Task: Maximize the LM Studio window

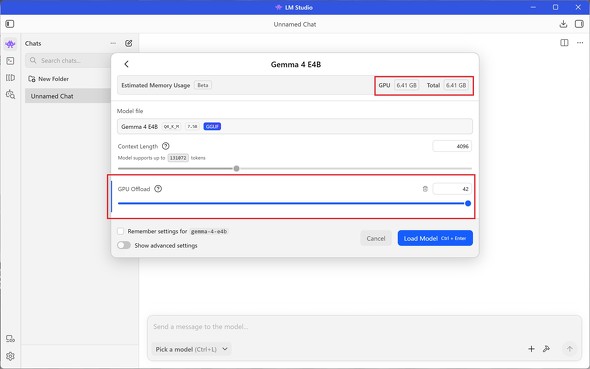Action: click(x=555, y=7)
